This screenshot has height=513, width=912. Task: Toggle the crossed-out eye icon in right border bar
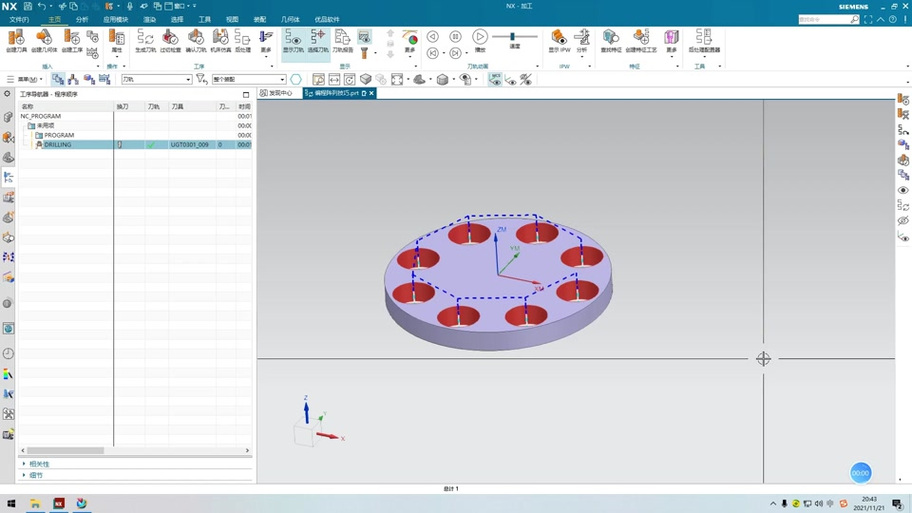point(903,220)
